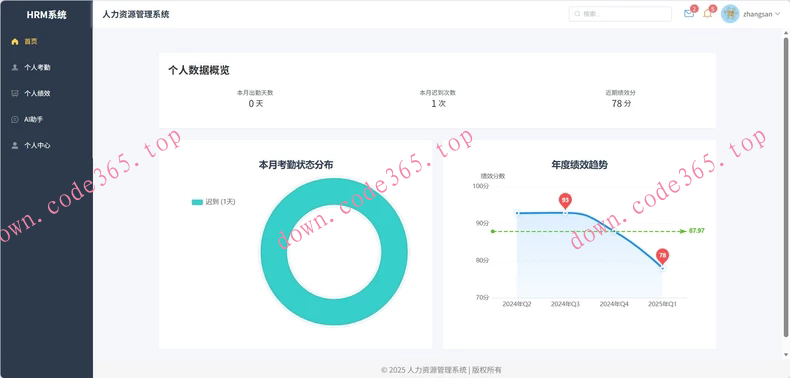
Task: Click the 个人中心 user icon
Action: (x=15, y=145)
